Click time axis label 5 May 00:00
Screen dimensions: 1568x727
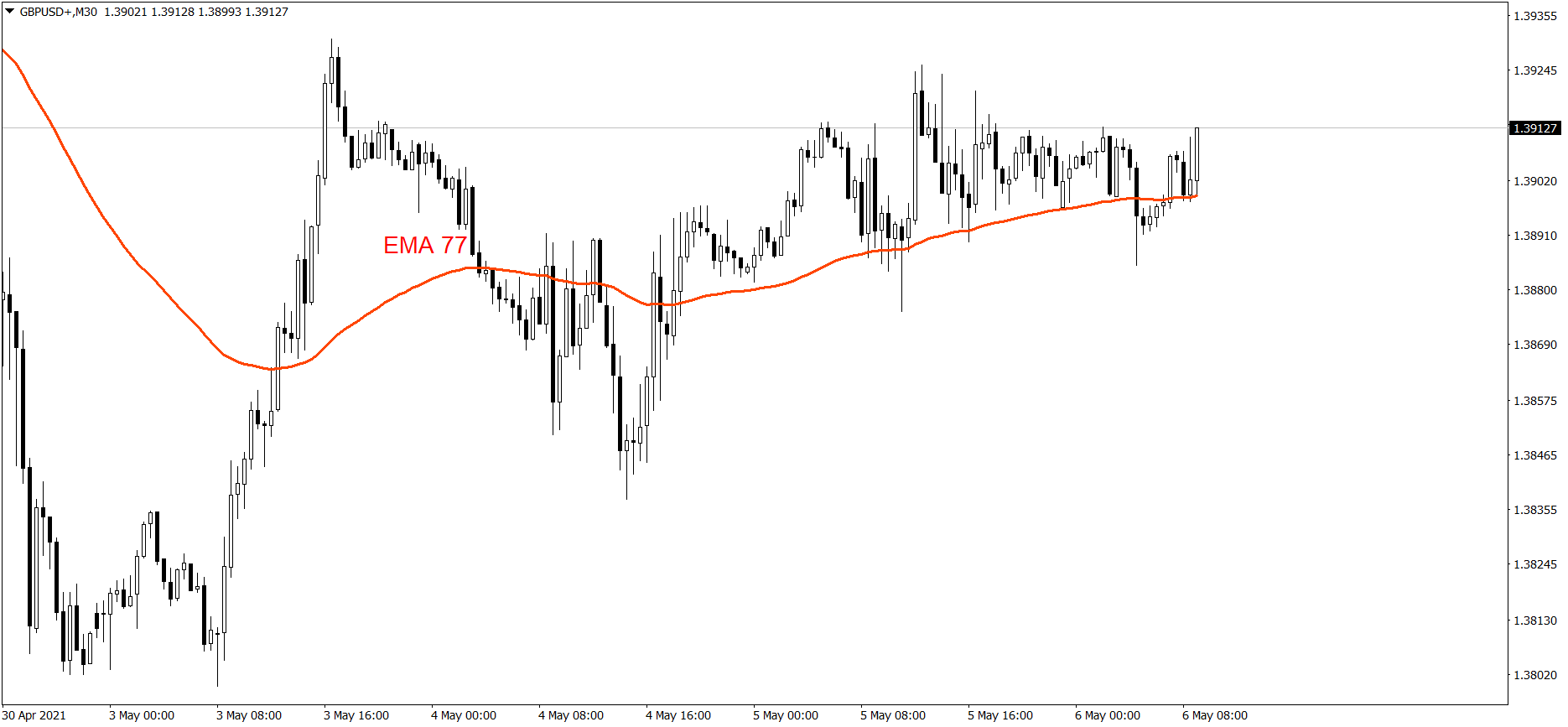pos(786,715)
